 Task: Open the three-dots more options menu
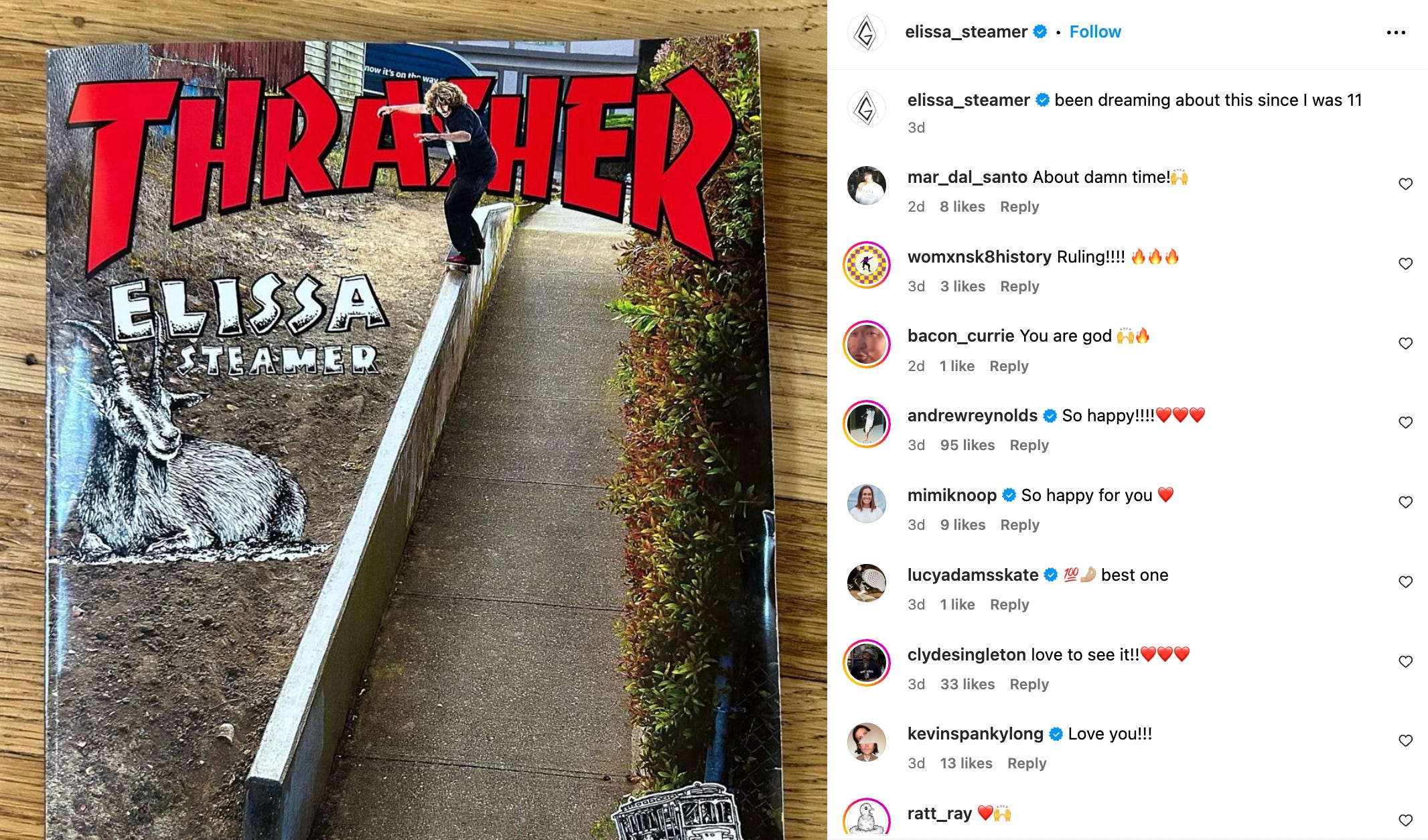click(x=1396, y=32)
